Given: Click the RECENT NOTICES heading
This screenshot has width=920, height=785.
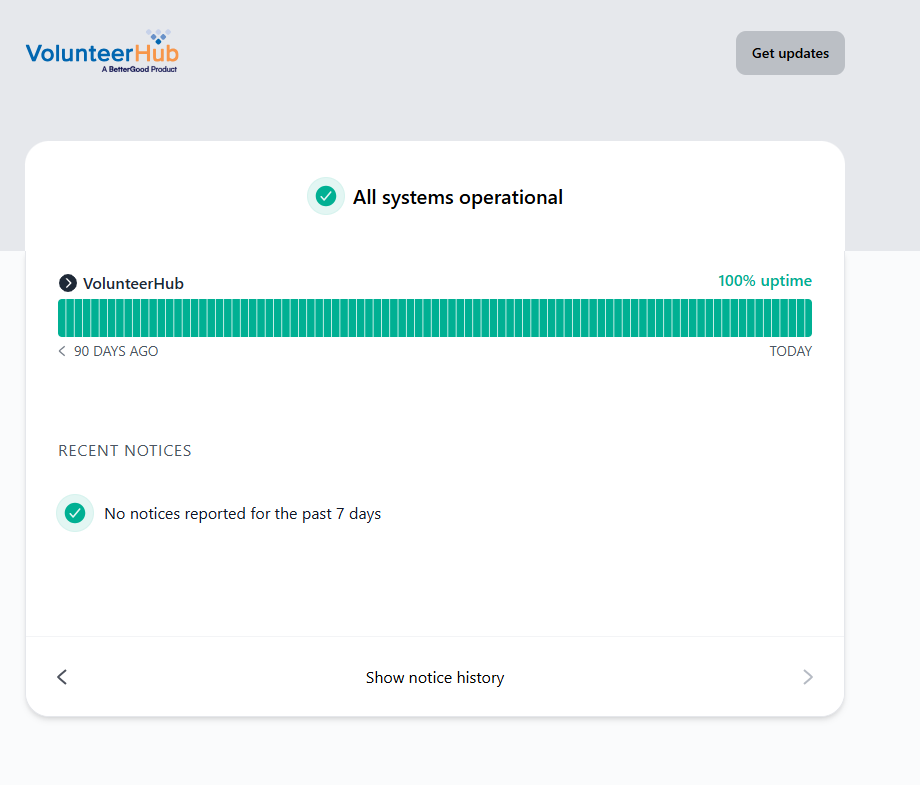Looking at the screenshot, I should pos(124,451).
